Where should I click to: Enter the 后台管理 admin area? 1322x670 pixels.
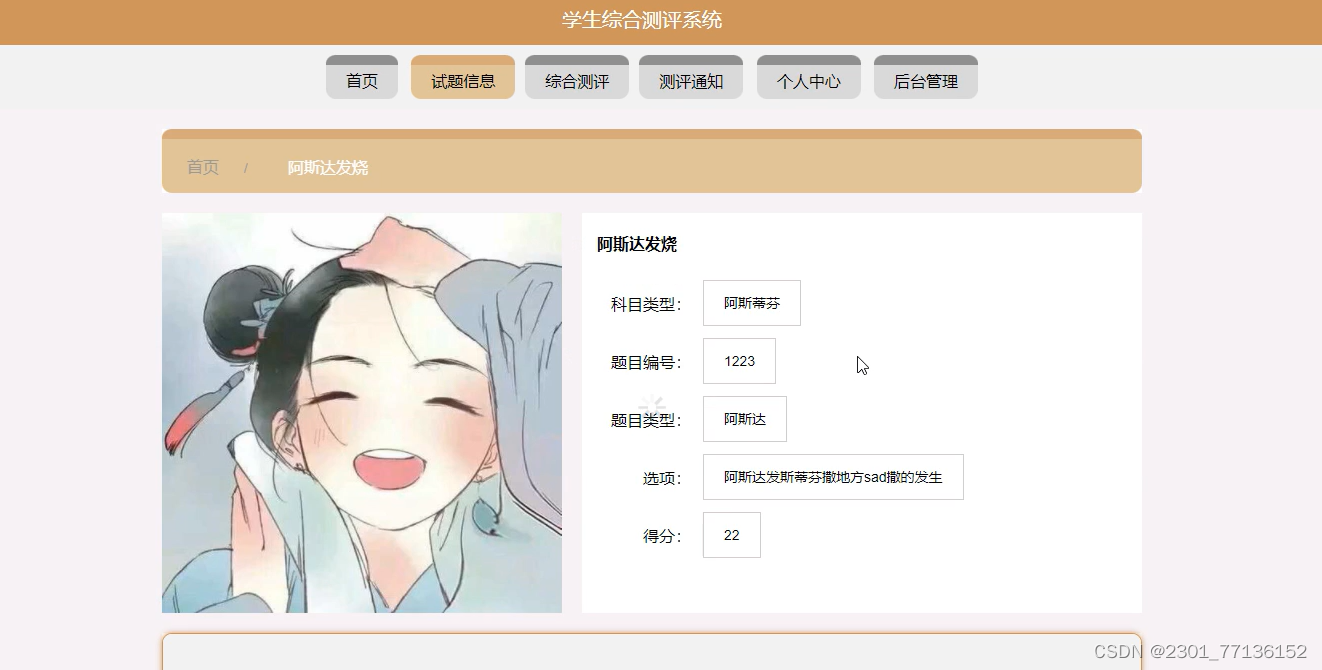point(925,76)
